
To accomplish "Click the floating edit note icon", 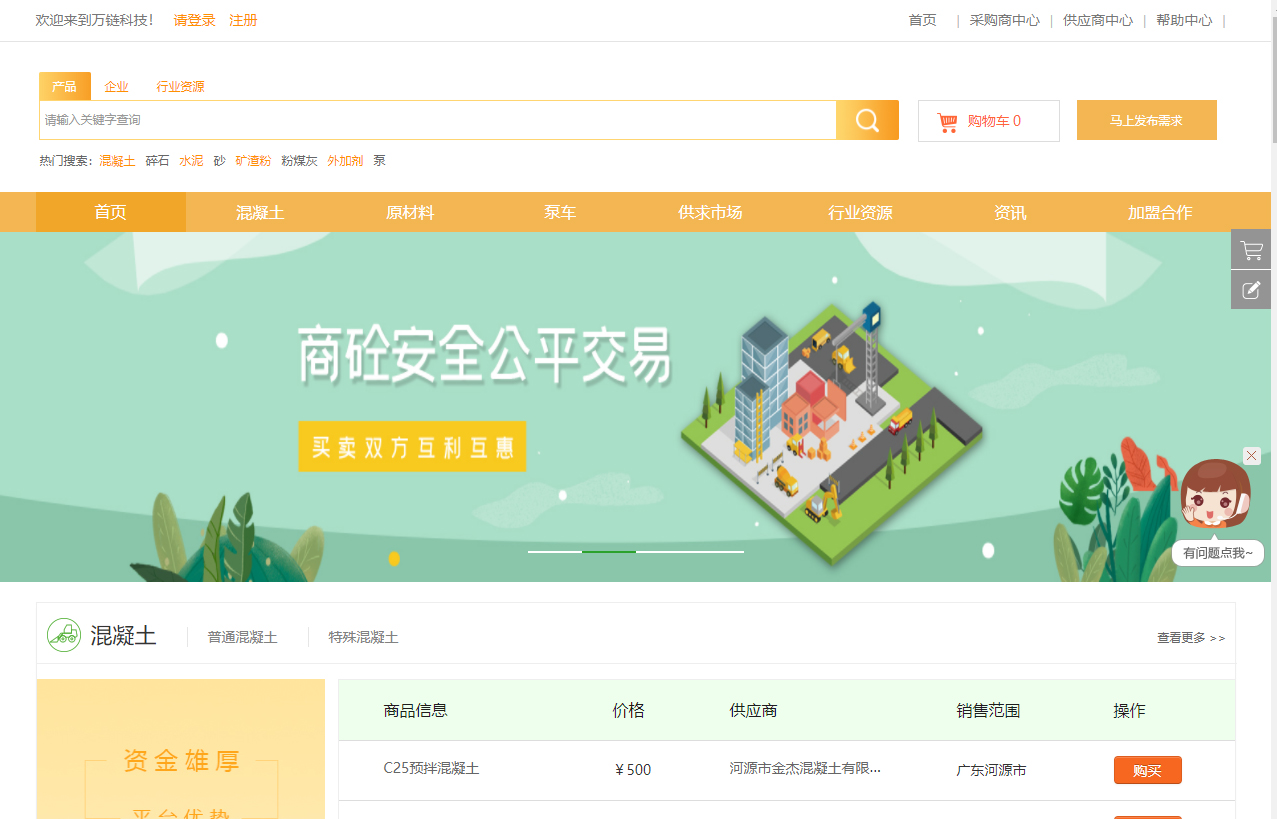I will 1251,290.
